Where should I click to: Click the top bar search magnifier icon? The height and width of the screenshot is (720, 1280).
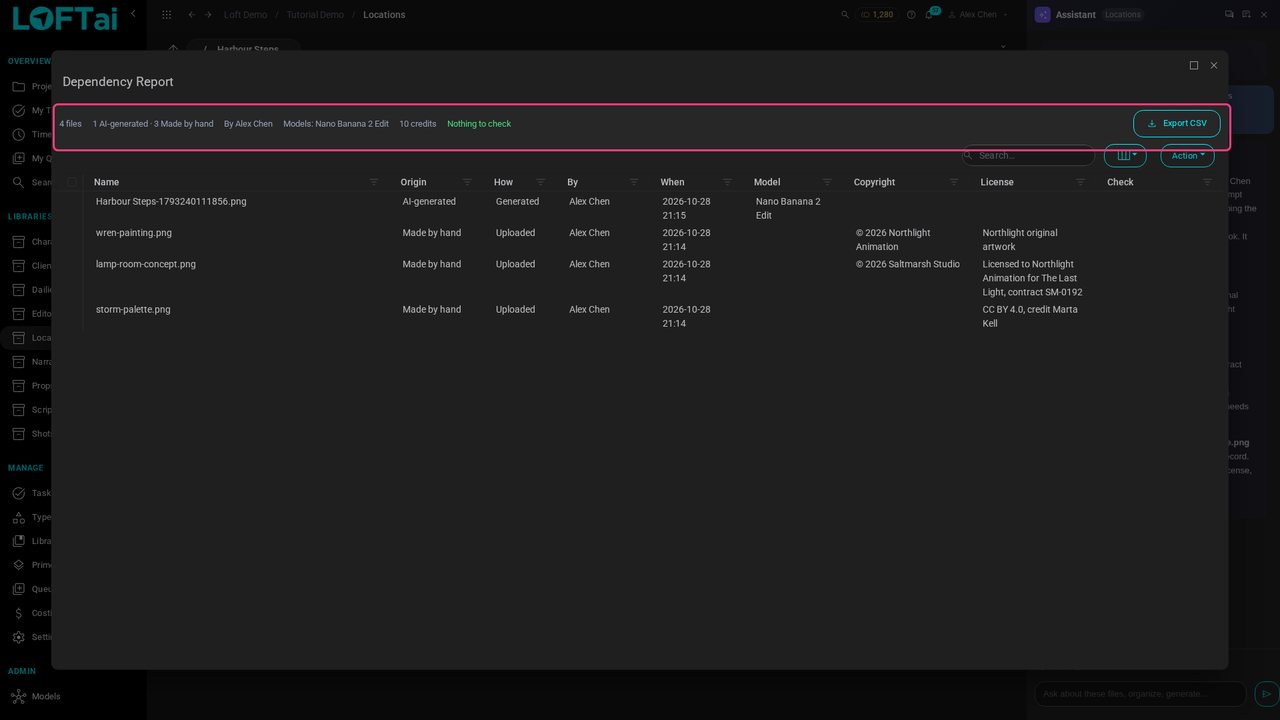coord(845,15)
